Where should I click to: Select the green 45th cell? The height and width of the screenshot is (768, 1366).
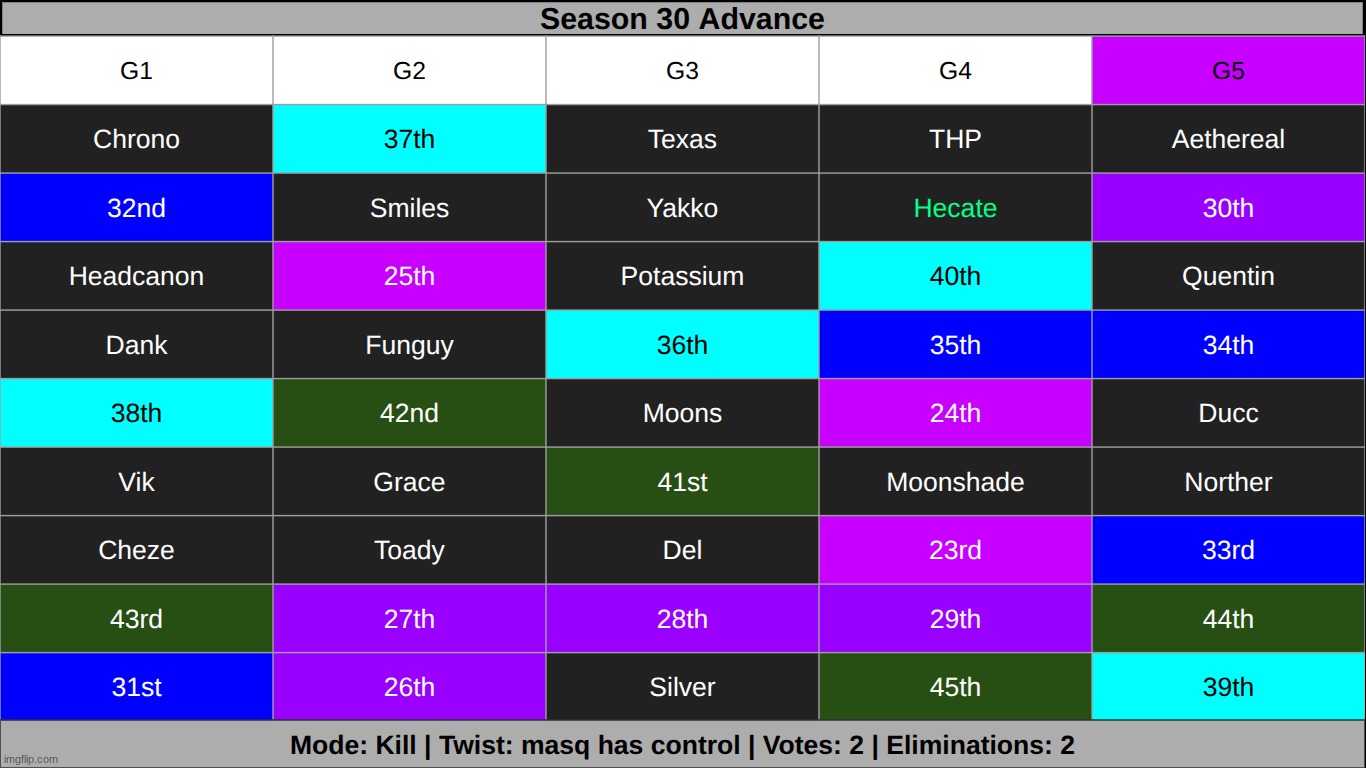click(x=955, y=687)
